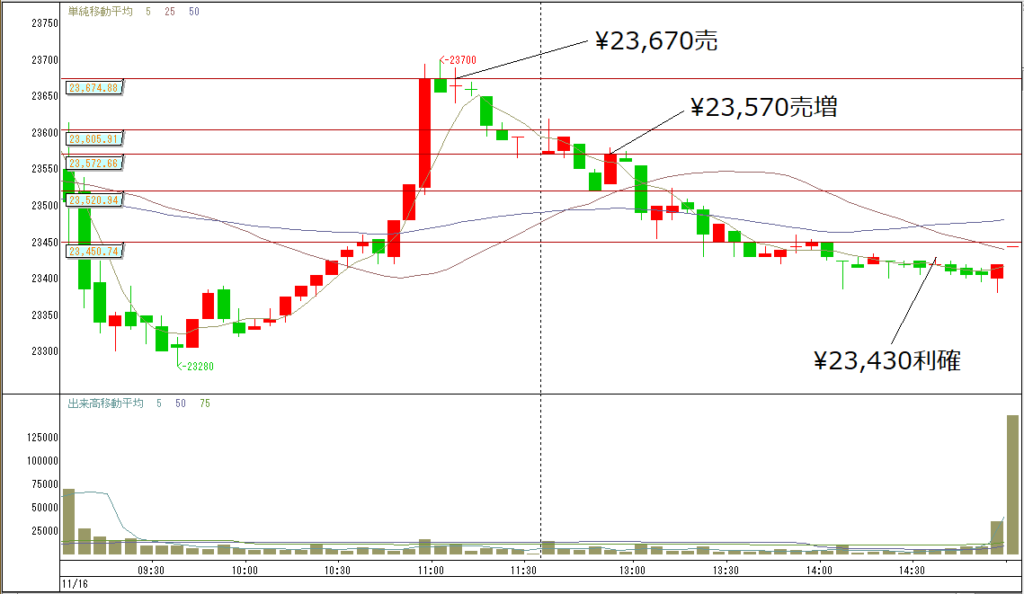Screen dimensions: 1024x594
Task: Select the 50 period in the 出来高移動平均 legend
Action: click(180, 403)
